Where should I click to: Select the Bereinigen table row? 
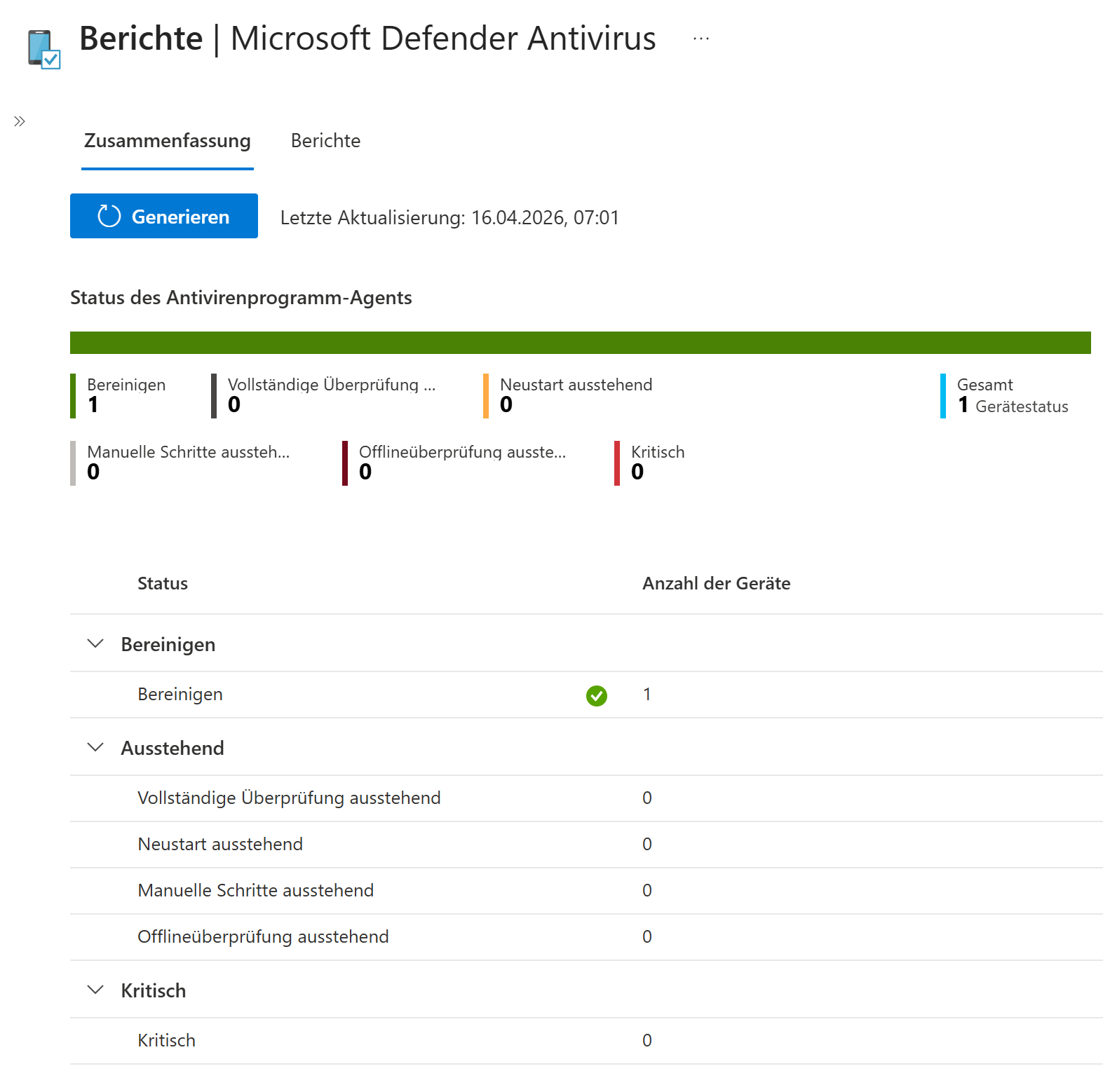click(x=586, y=695)
